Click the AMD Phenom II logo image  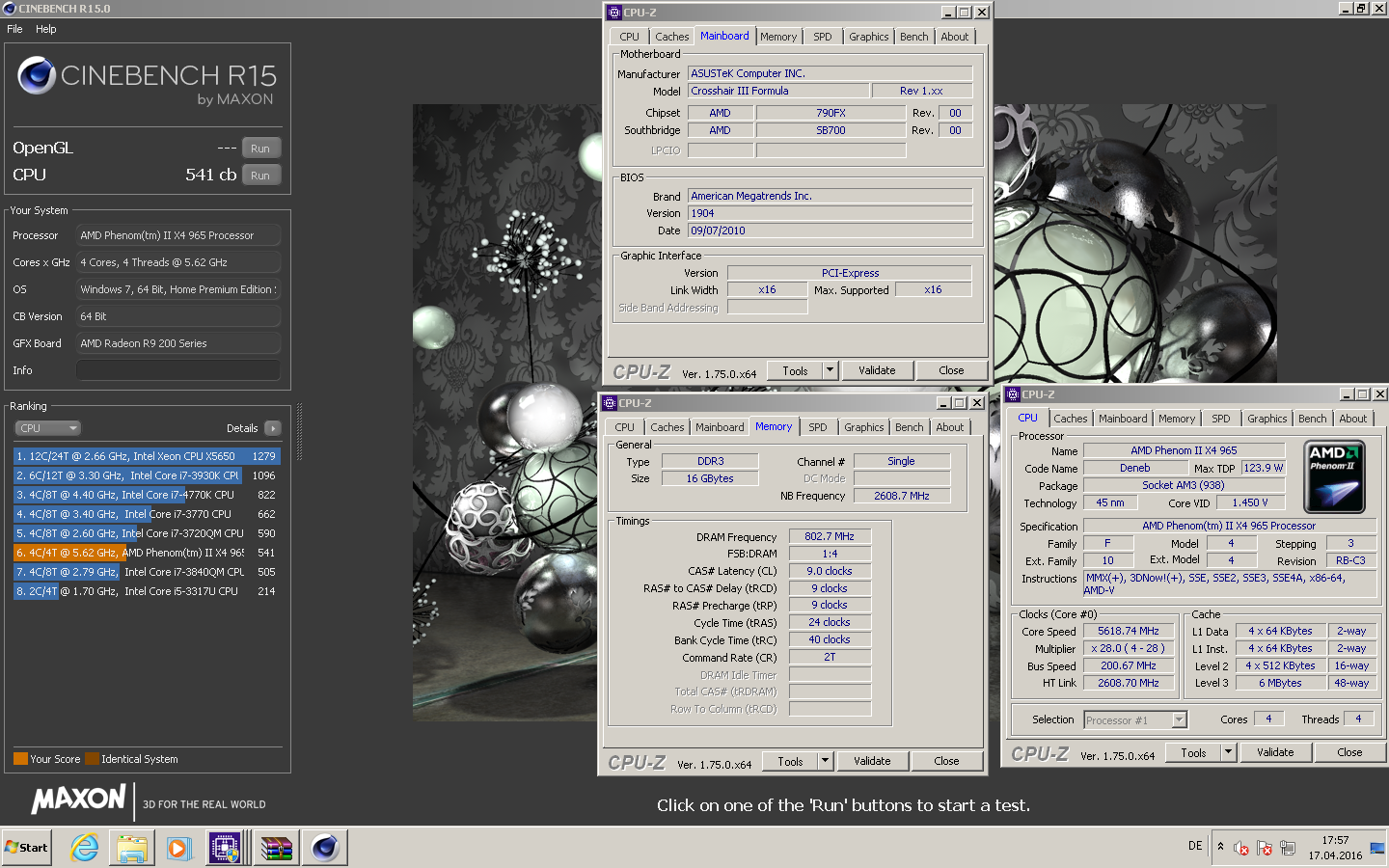[x=1334, y=476]
